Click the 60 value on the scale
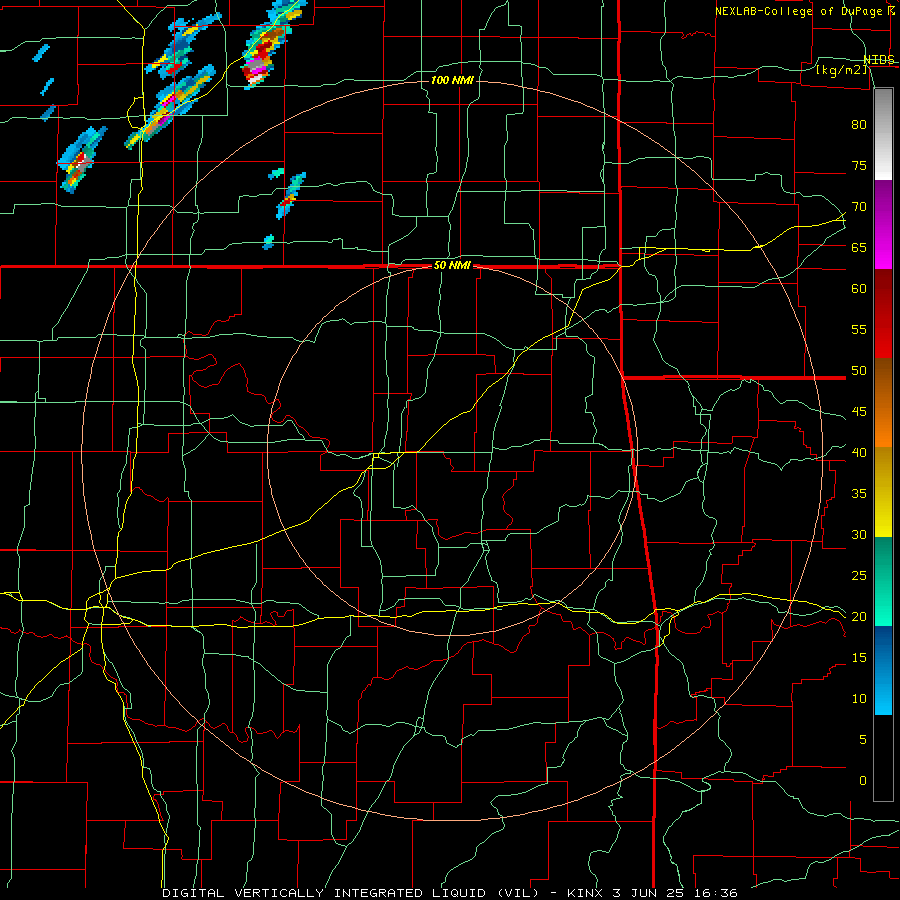Viewport: 900px width, 900px height. [x=859, y=289]
